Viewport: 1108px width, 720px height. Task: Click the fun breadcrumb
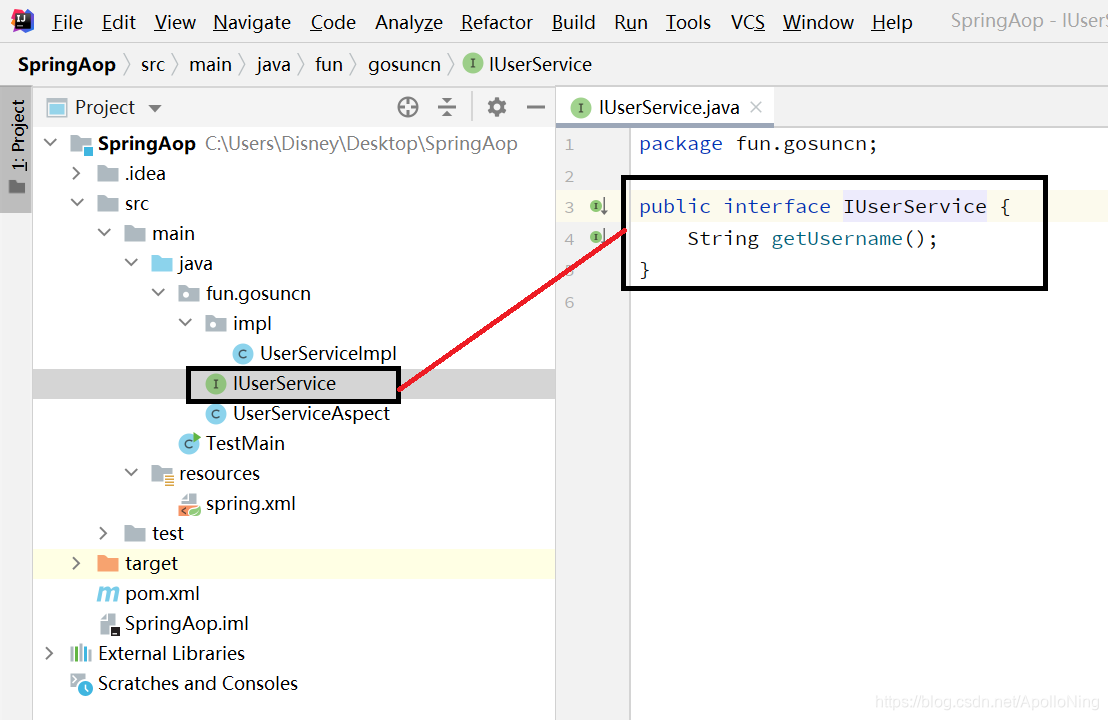329,64
